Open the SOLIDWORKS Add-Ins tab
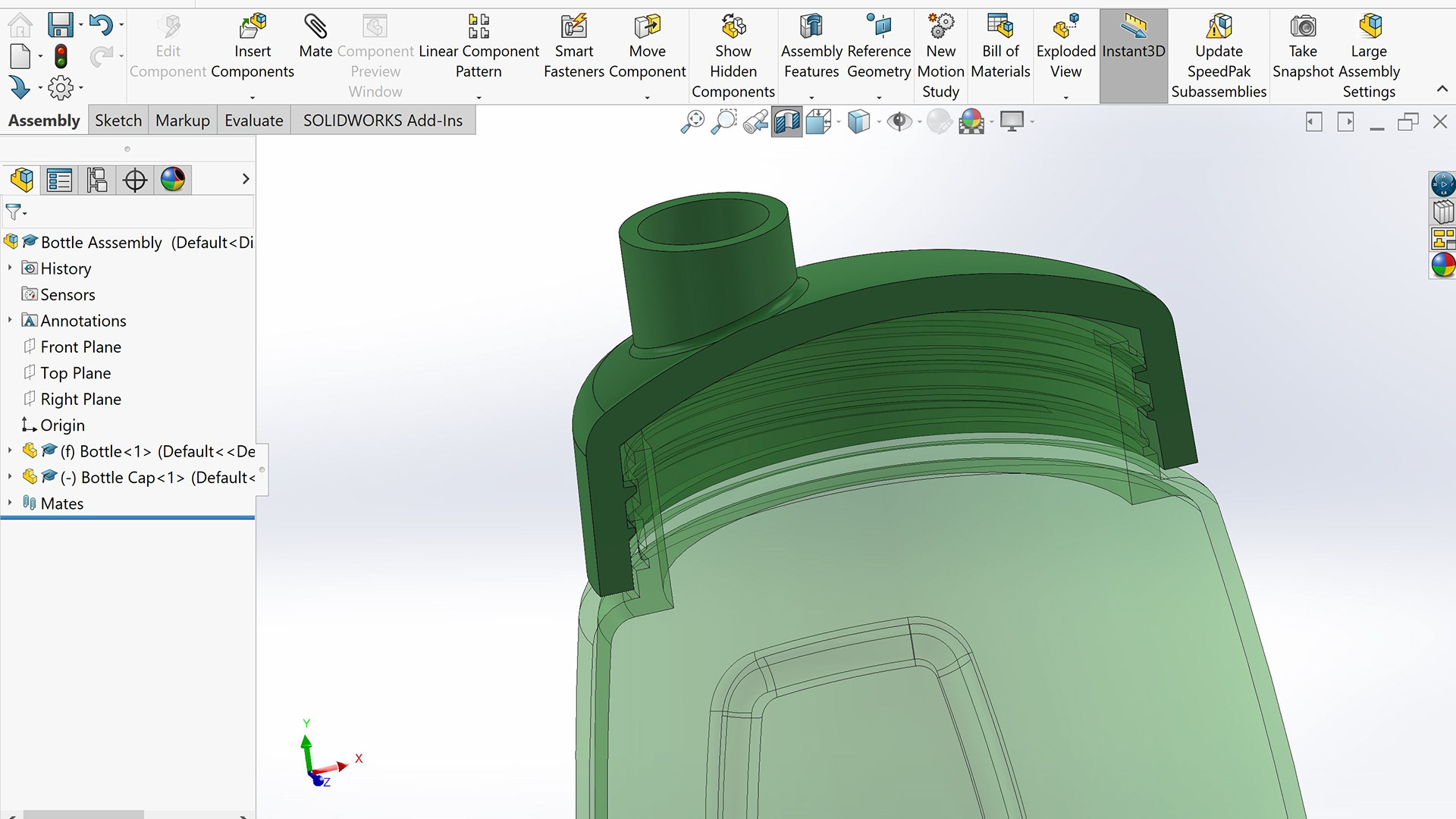1456x819 pixels. click(x=382, y=121)
